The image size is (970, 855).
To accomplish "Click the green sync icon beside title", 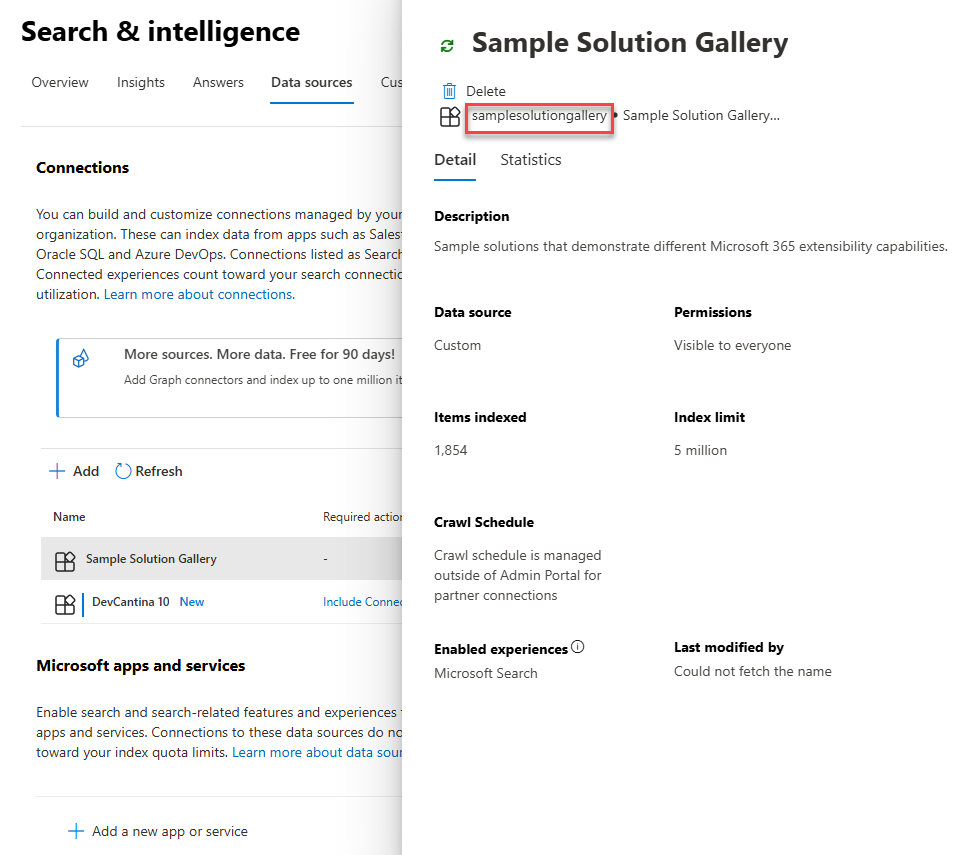I will coord(447,45).
